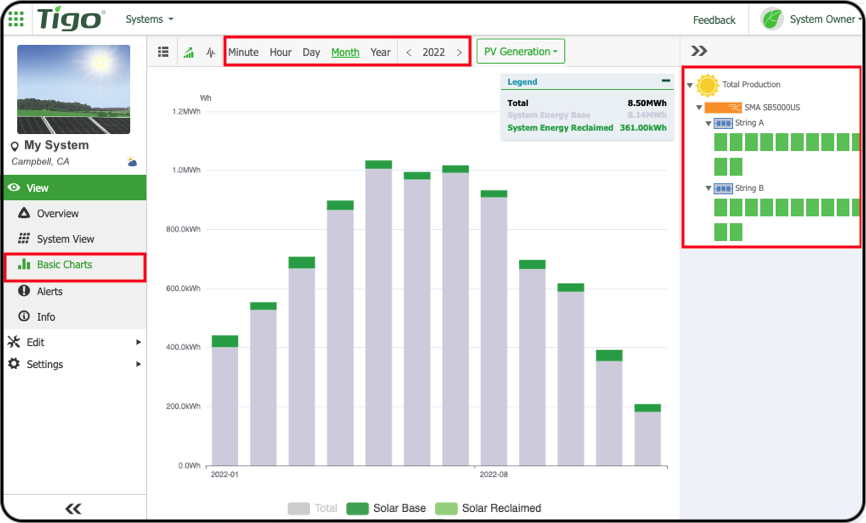Image resolution: width=866 pixels, height=523 pixels.
Task: Switch chart granularity to Day
Action: 311,52
